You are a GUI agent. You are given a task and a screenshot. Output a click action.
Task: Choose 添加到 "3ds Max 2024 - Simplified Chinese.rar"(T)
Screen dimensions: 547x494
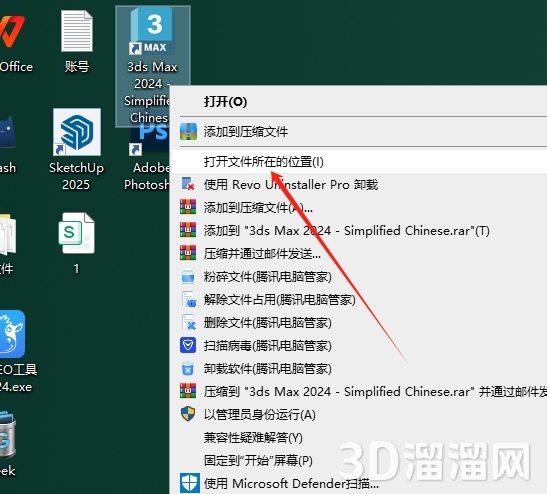(x=359, y=231)
